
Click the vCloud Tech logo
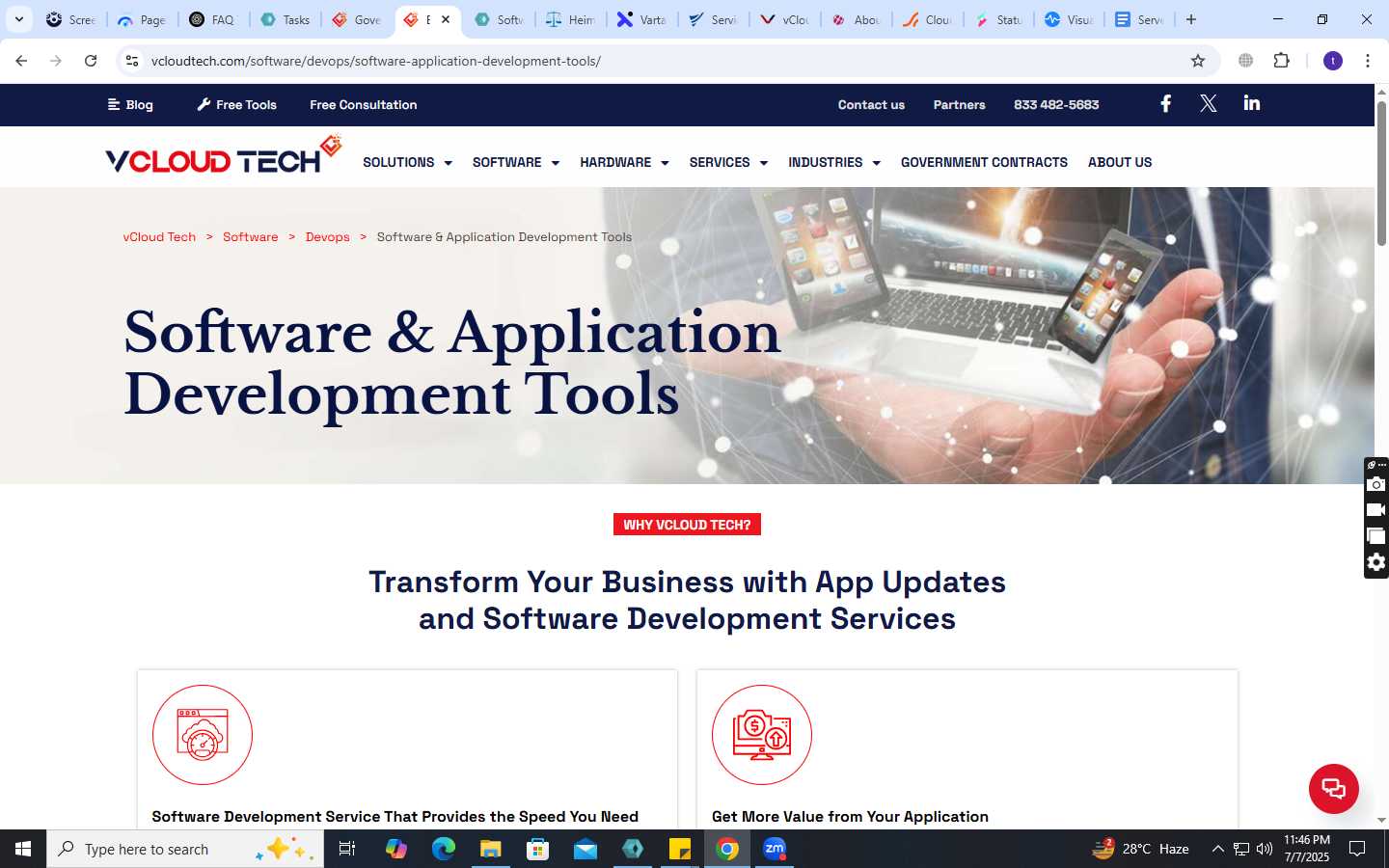pos(223,155)
